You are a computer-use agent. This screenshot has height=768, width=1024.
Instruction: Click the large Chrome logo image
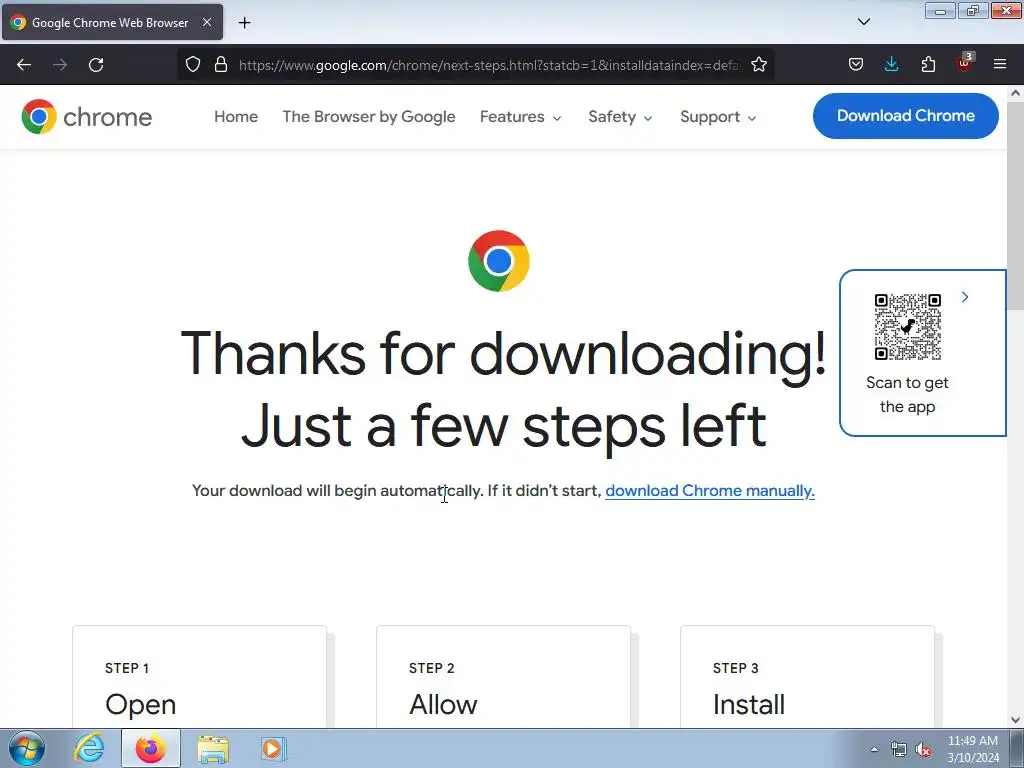[x=498, y=261]
